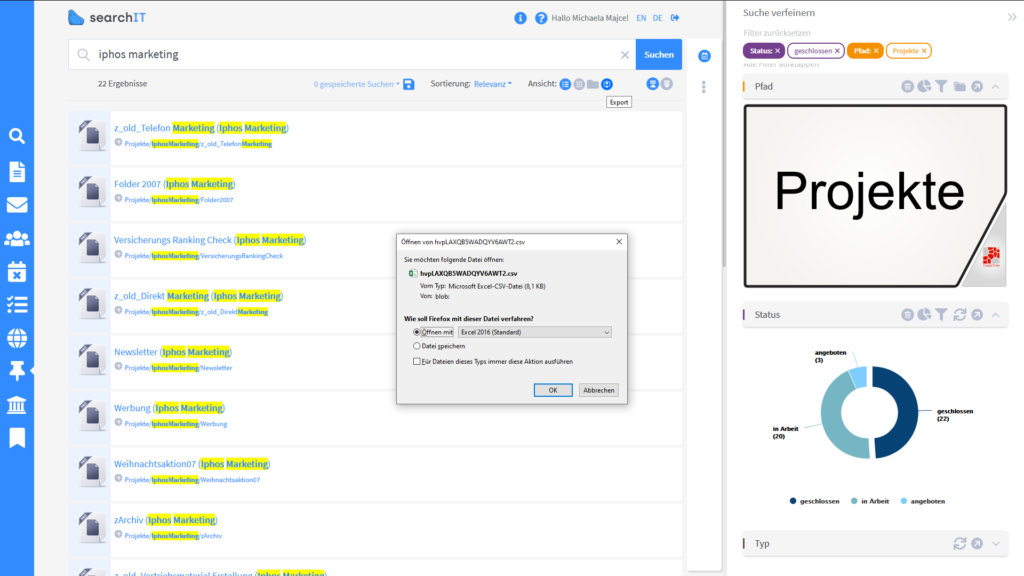Open Pfad facet in popout arrow icon
This screenshot has height=576, width=1024.
coord(977,86)
